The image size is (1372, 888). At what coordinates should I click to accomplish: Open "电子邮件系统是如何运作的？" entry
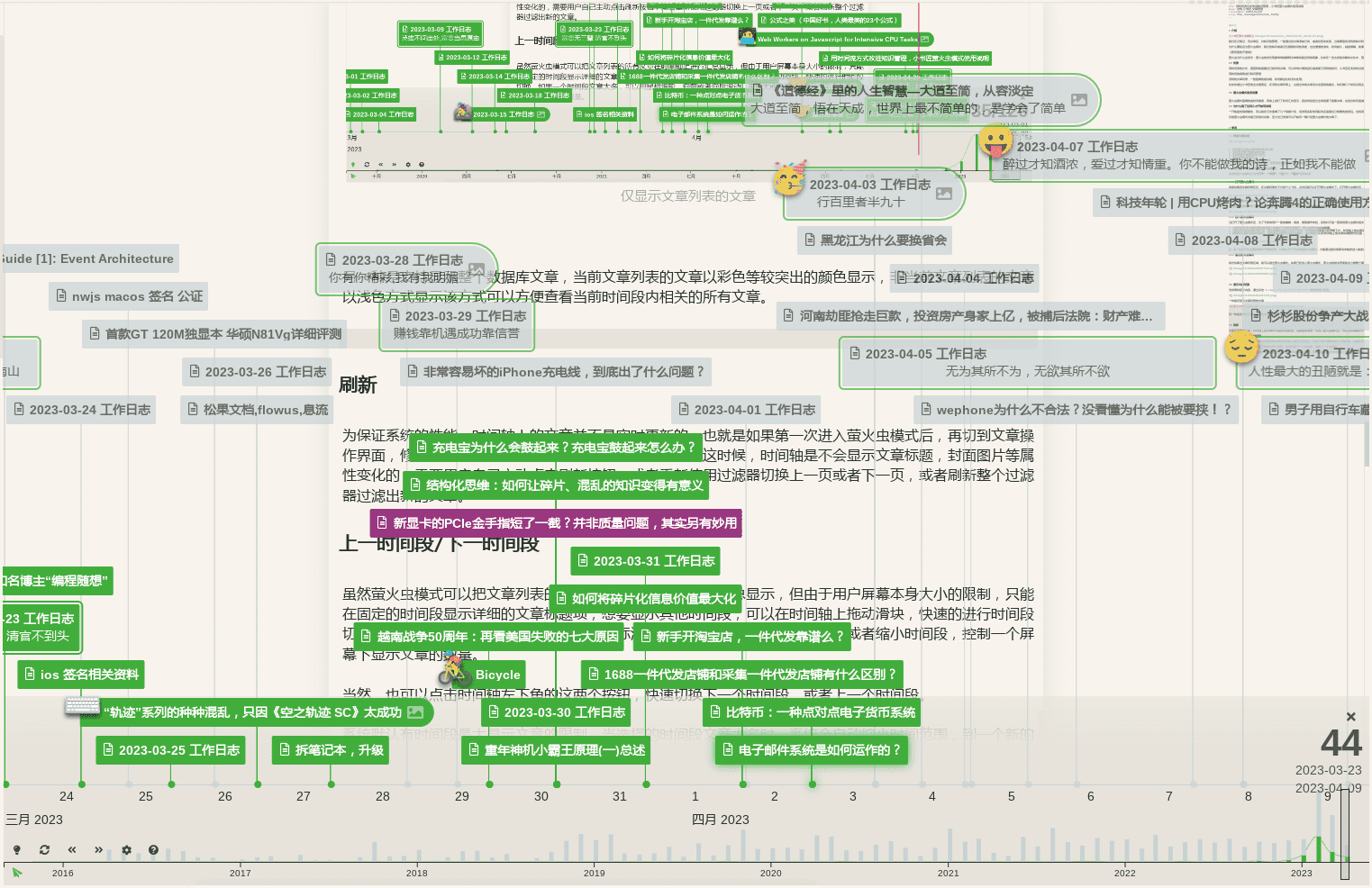(x=811, y=750)
